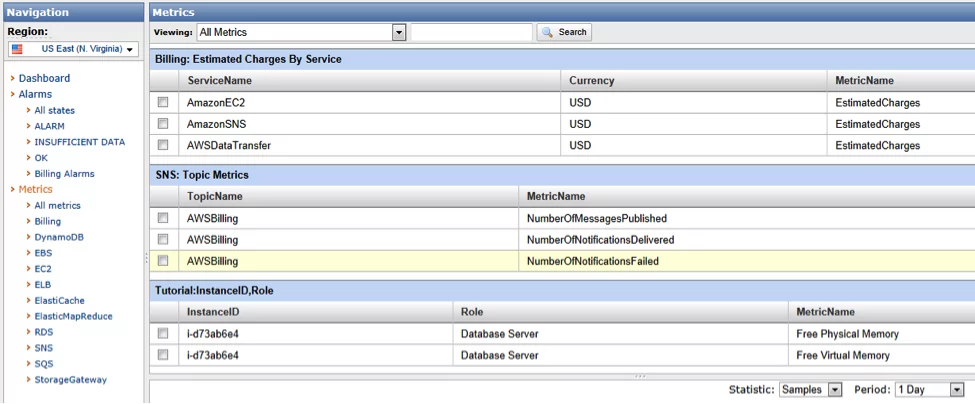This screenshot has width=975, height=404.
Task: Open the US East (N. Virginia) region dropdown
Action: [x=73, y=49]
